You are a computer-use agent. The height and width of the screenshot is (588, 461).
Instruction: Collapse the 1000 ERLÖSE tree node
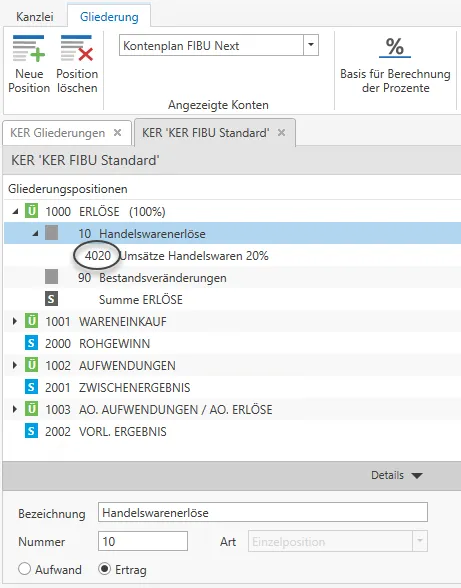click(15, 212)
